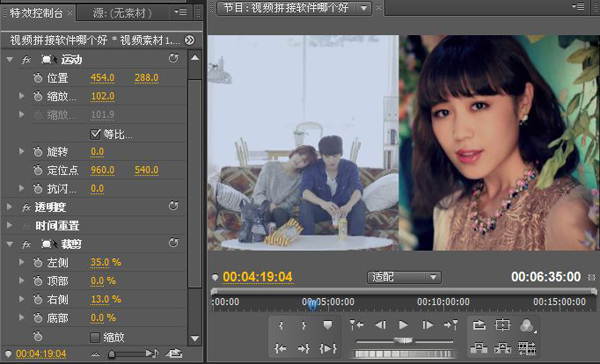Toggle the 旋转 stopwatch animation icon
The image size is (600, 364).
(38, 152)
